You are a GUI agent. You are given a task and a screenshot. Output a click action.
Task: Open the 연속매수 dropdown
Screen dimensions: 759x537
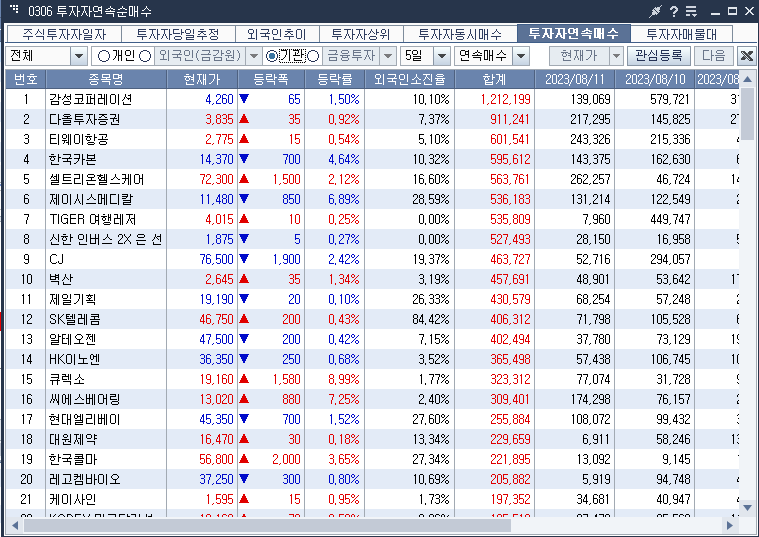click(521, 56)
